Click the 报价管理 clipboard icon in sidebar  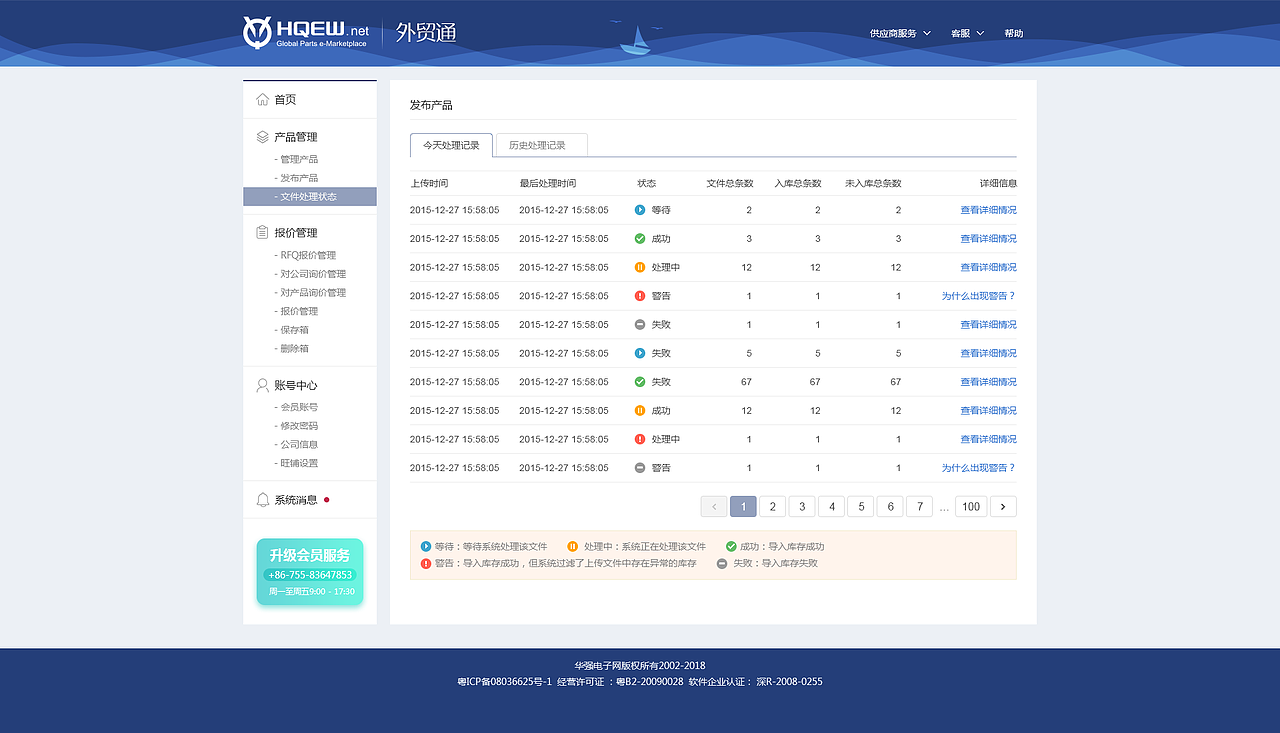[x=260, y=231]
